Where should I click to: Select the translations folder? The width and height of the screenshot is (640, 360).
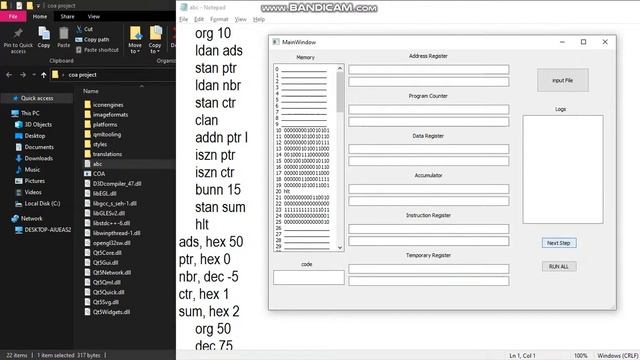107,154
